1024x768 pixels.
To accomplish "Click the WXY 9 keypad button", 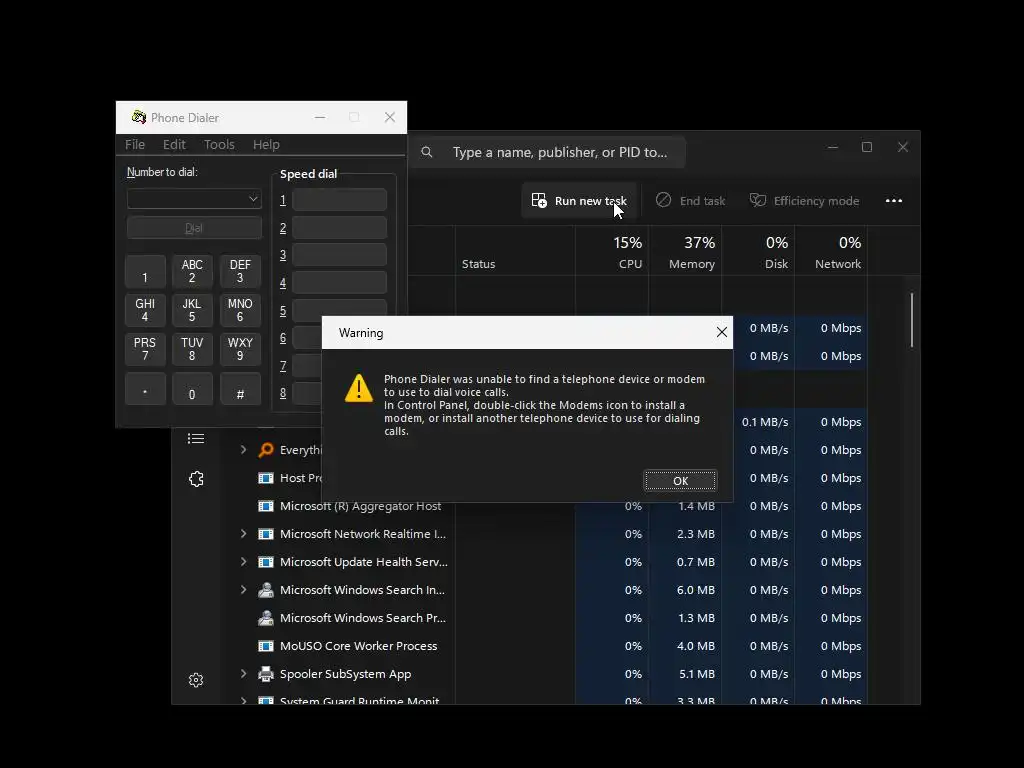I will pos(240,349).
